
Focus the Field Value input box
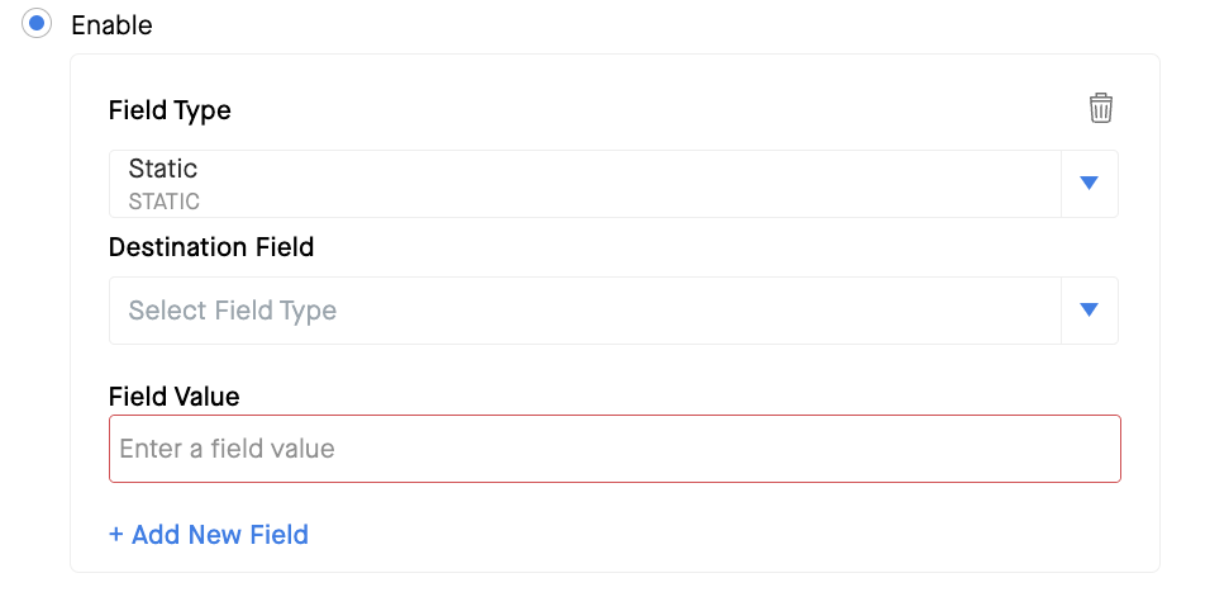pyautogui.click(x=615, y=449)
